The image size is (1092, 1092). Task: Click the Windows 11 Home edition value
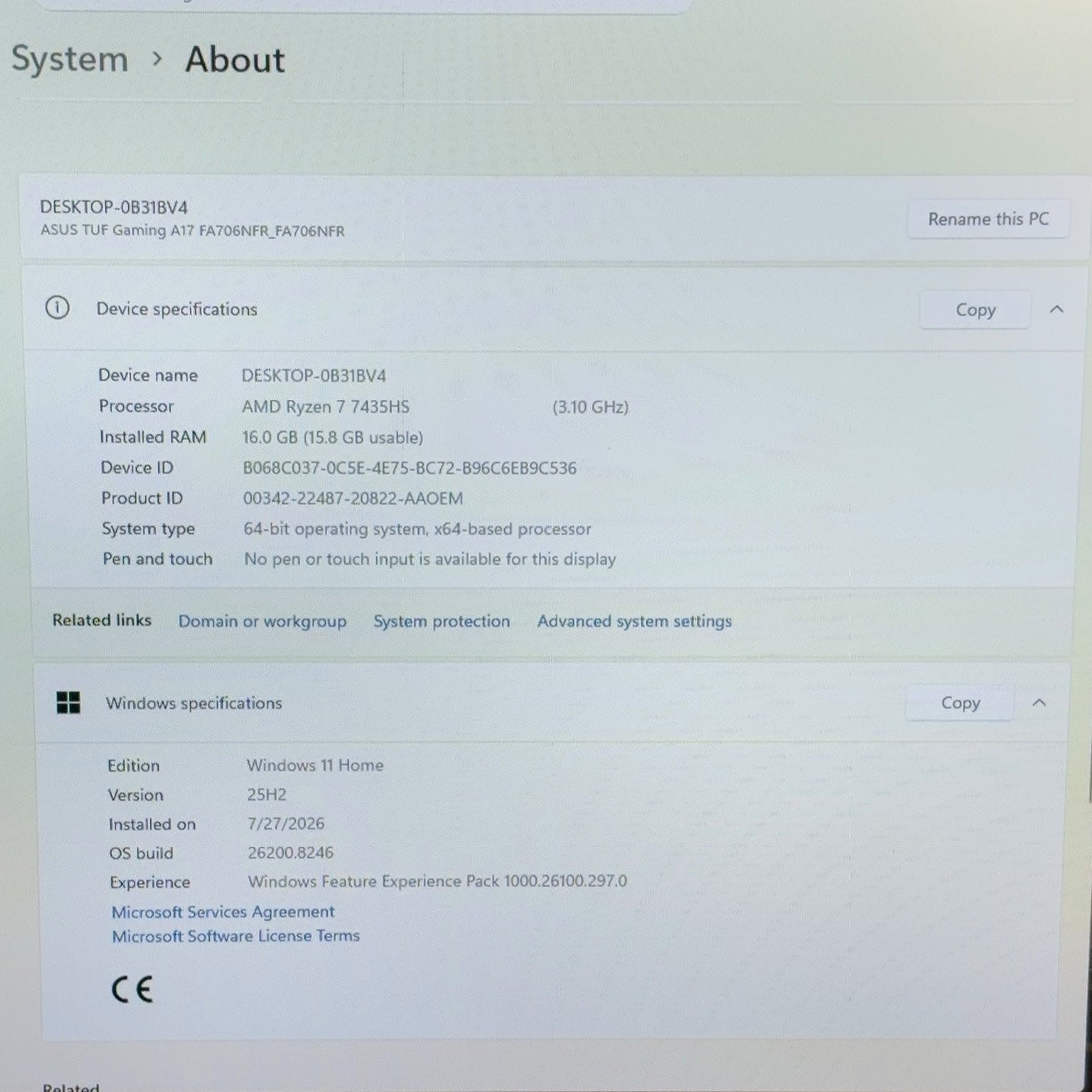(x=315, y=765)
